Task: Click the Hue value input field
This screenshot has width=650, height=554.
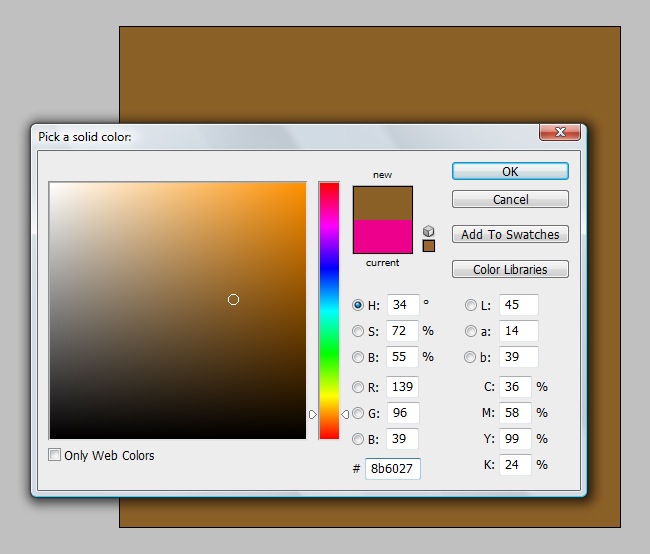Action: click(x=402, y=305)
